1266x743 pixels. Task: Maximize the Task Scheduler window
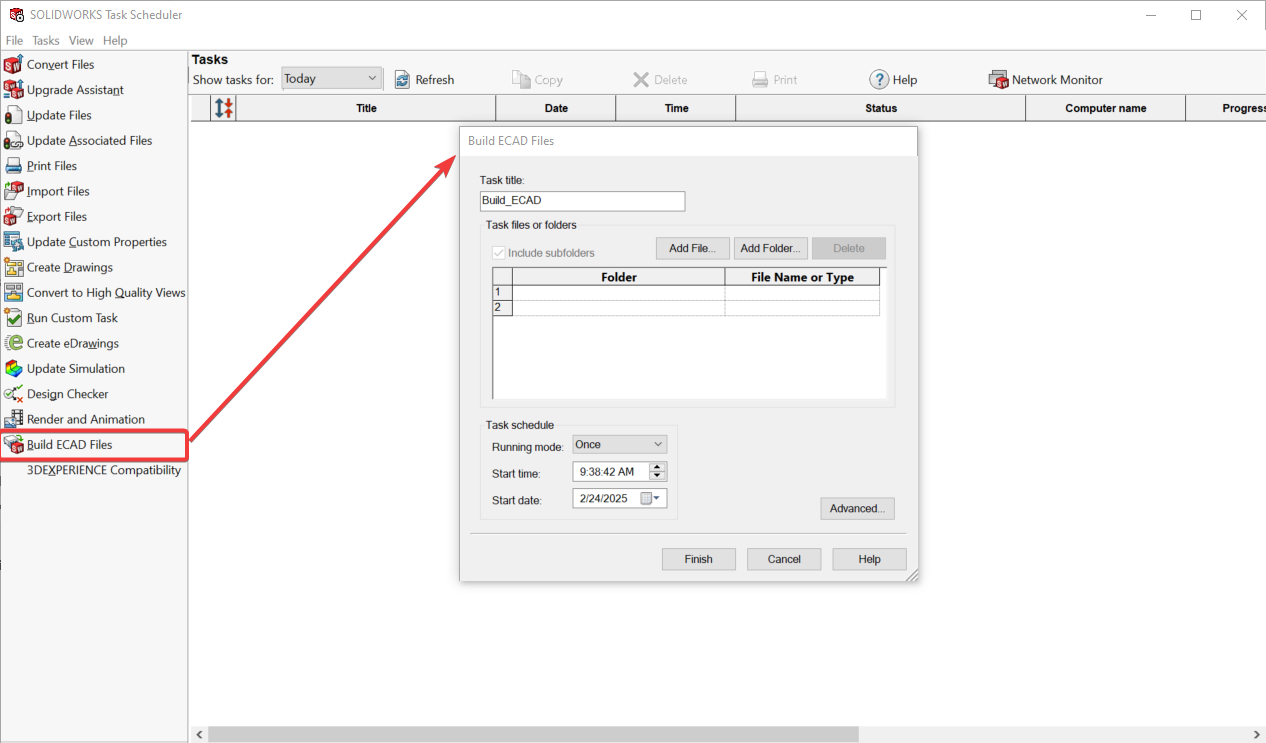[x=1196, y=15]
